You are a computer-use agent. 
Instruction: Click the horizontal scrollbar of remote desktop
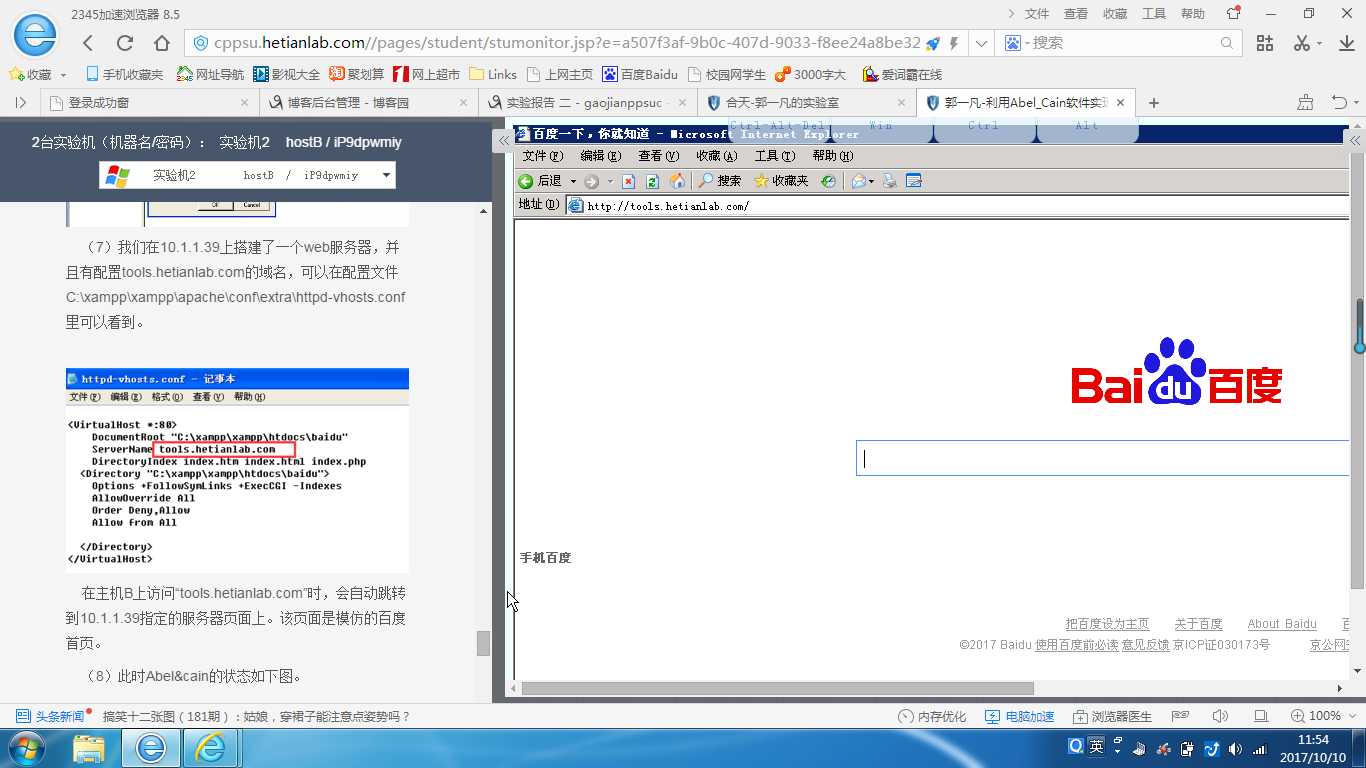[x=776, y=688]
